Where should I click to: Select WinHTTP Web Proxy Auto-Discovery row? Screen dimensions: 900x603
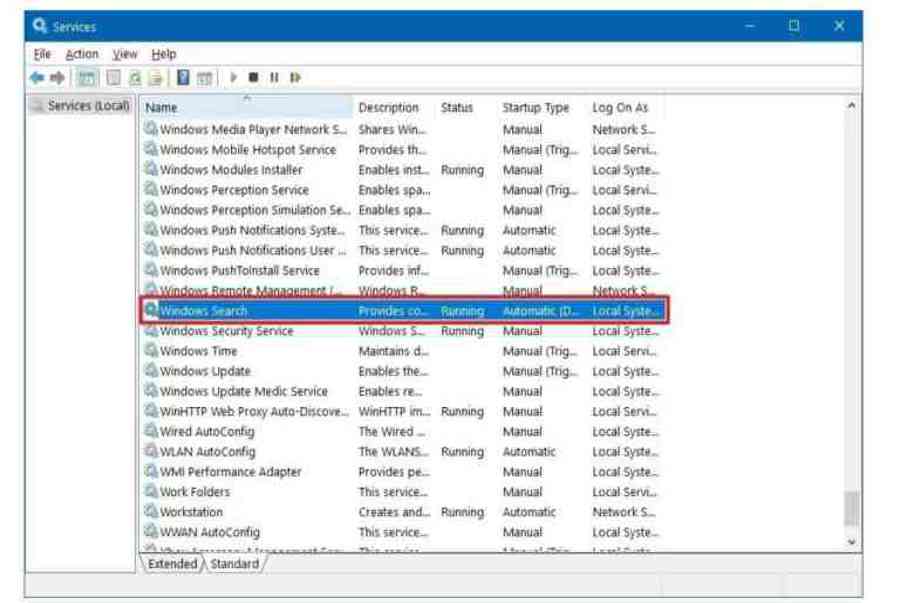click(404, 411)
